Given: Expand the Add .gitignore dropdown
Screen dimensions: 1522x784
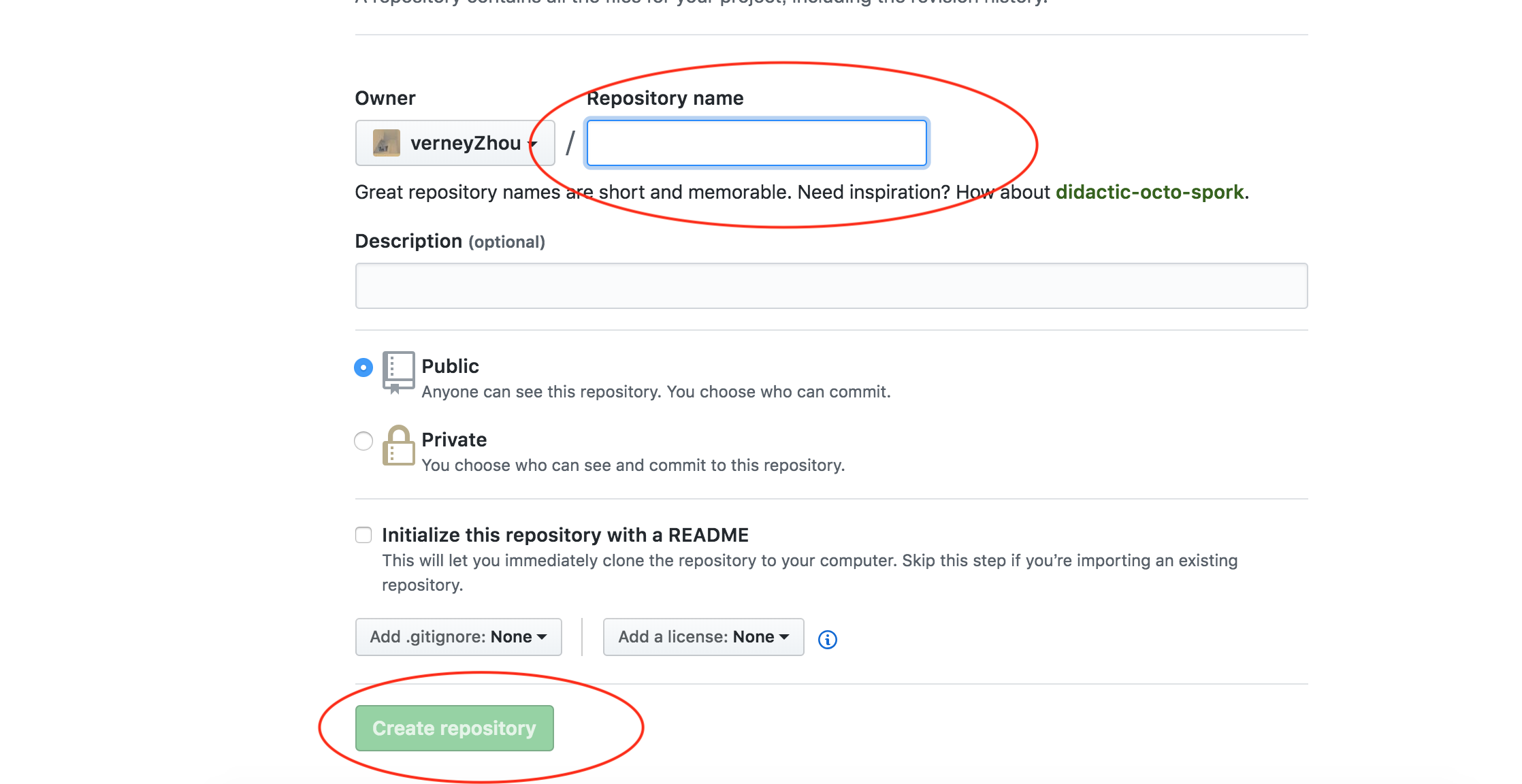Looking at the screenshot, I should coord(458,637).
